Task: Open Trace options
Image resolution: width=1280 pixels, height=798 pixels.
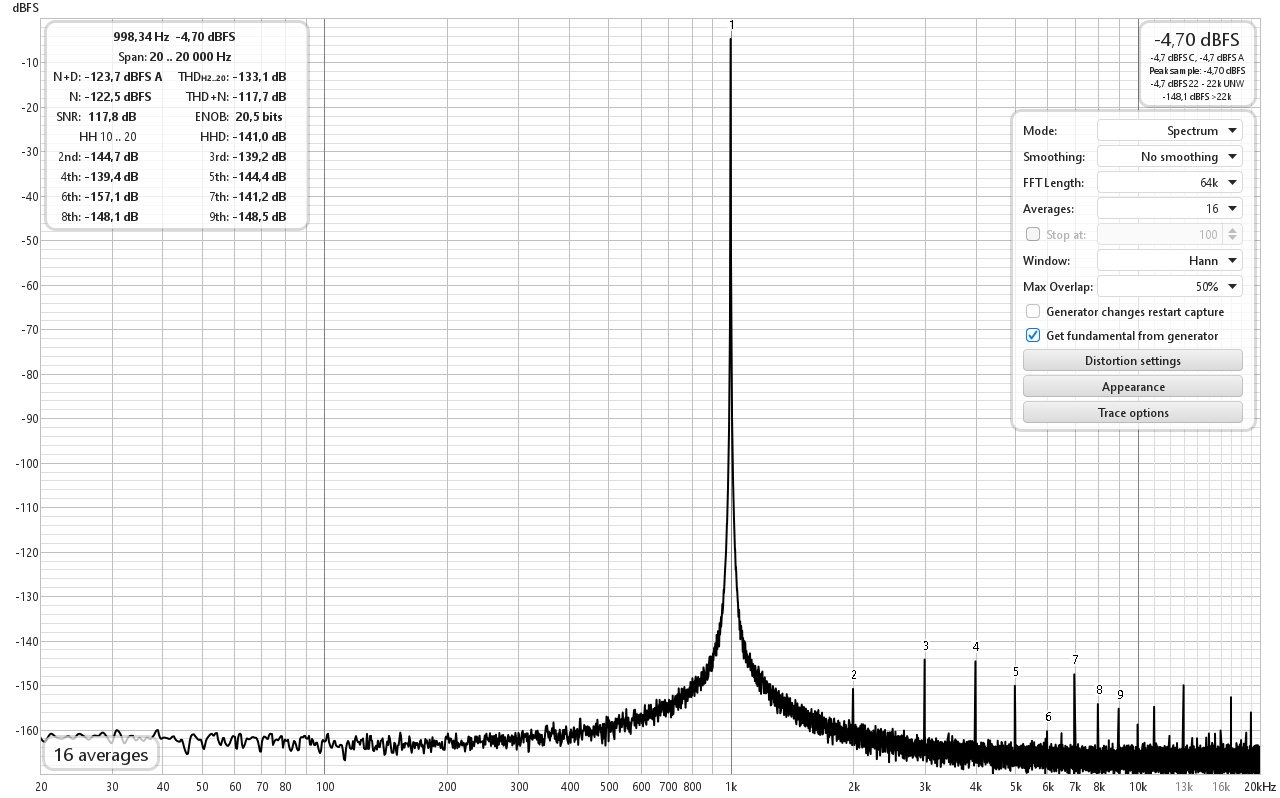Action: [x=1133, y=413]
